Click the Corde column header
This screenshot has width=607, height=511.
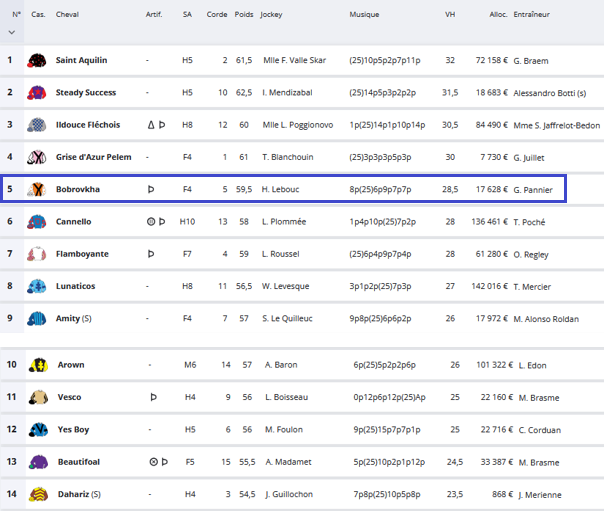click(x=216, y=15)
